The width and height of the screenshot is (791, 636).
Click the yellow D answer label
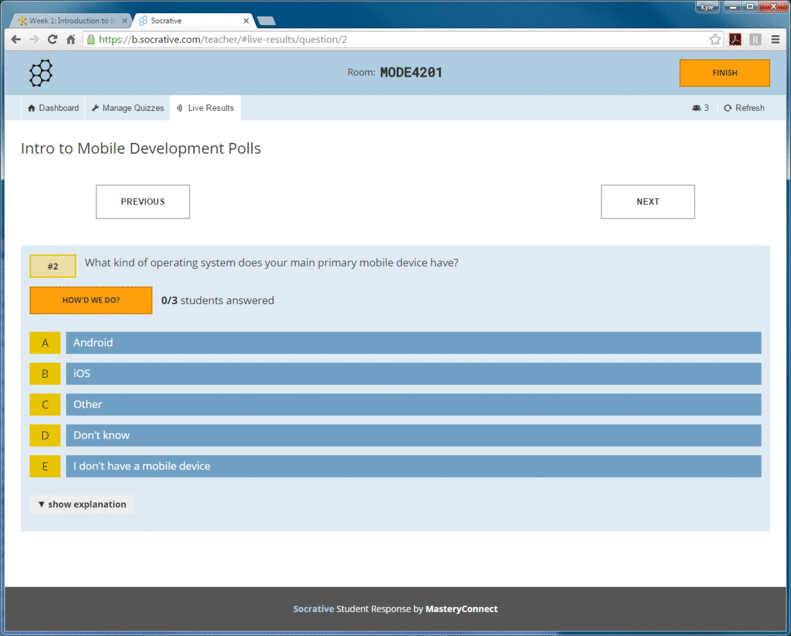pos(45,435)
